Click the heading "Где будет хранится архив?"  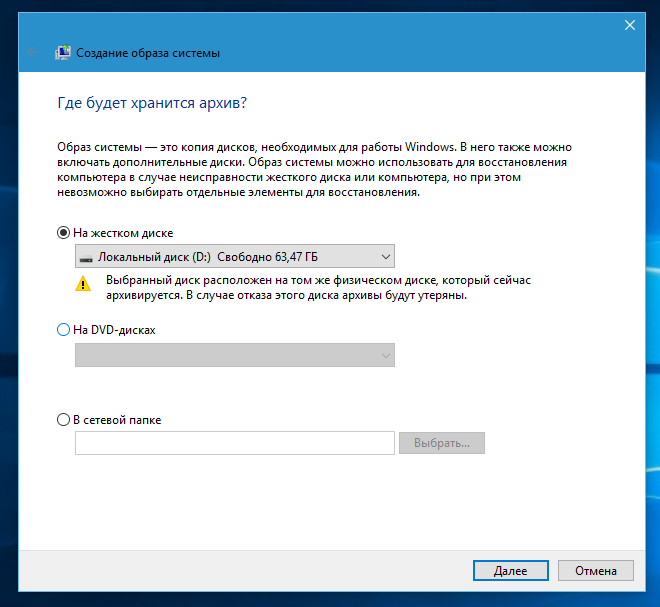point(152,103)
